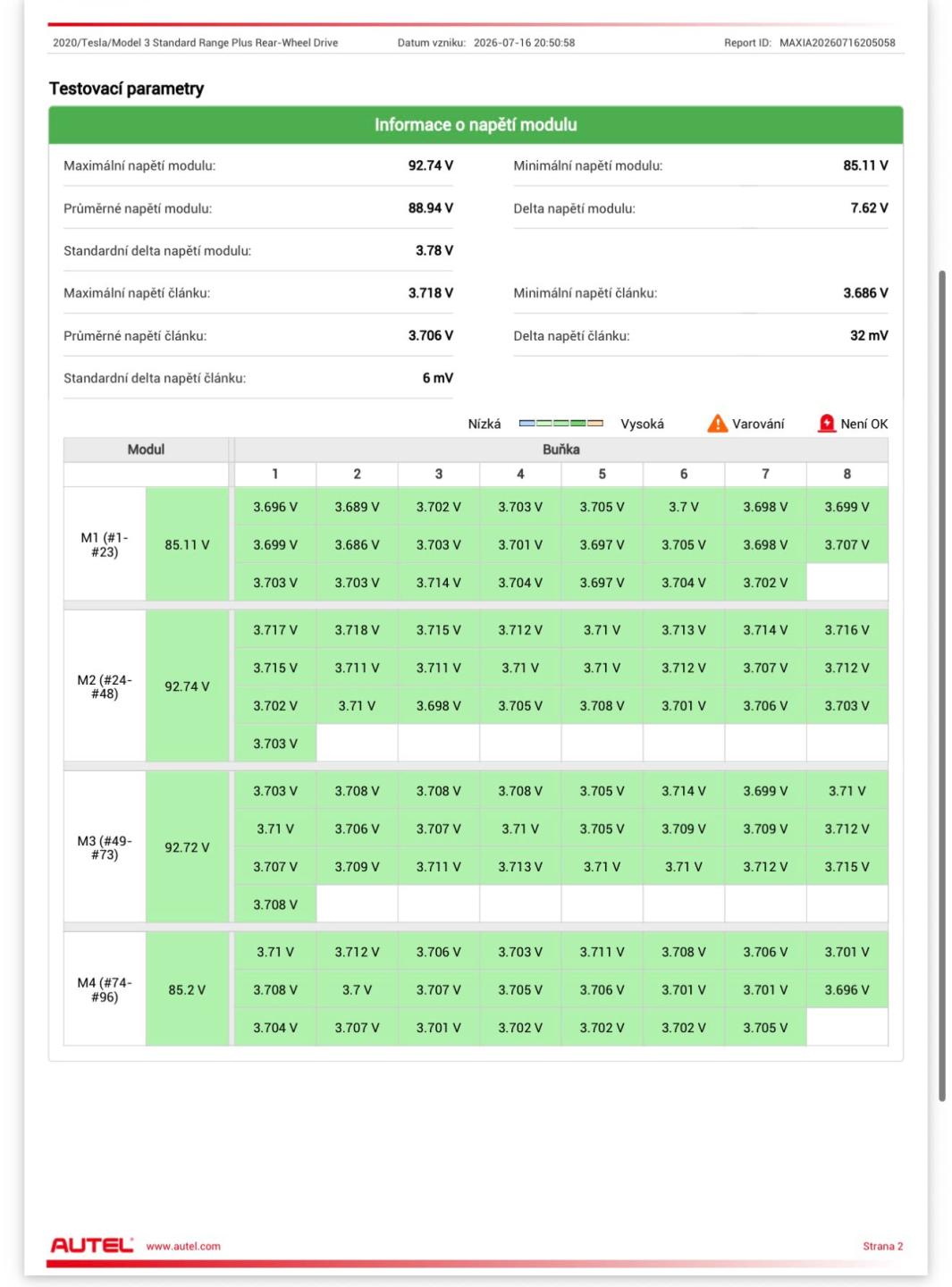Click the 3.686 V cell in M1
Image resolution: width=952 pixels, height=1287 pixels.
pyautogui.click(x=357, y=544)
